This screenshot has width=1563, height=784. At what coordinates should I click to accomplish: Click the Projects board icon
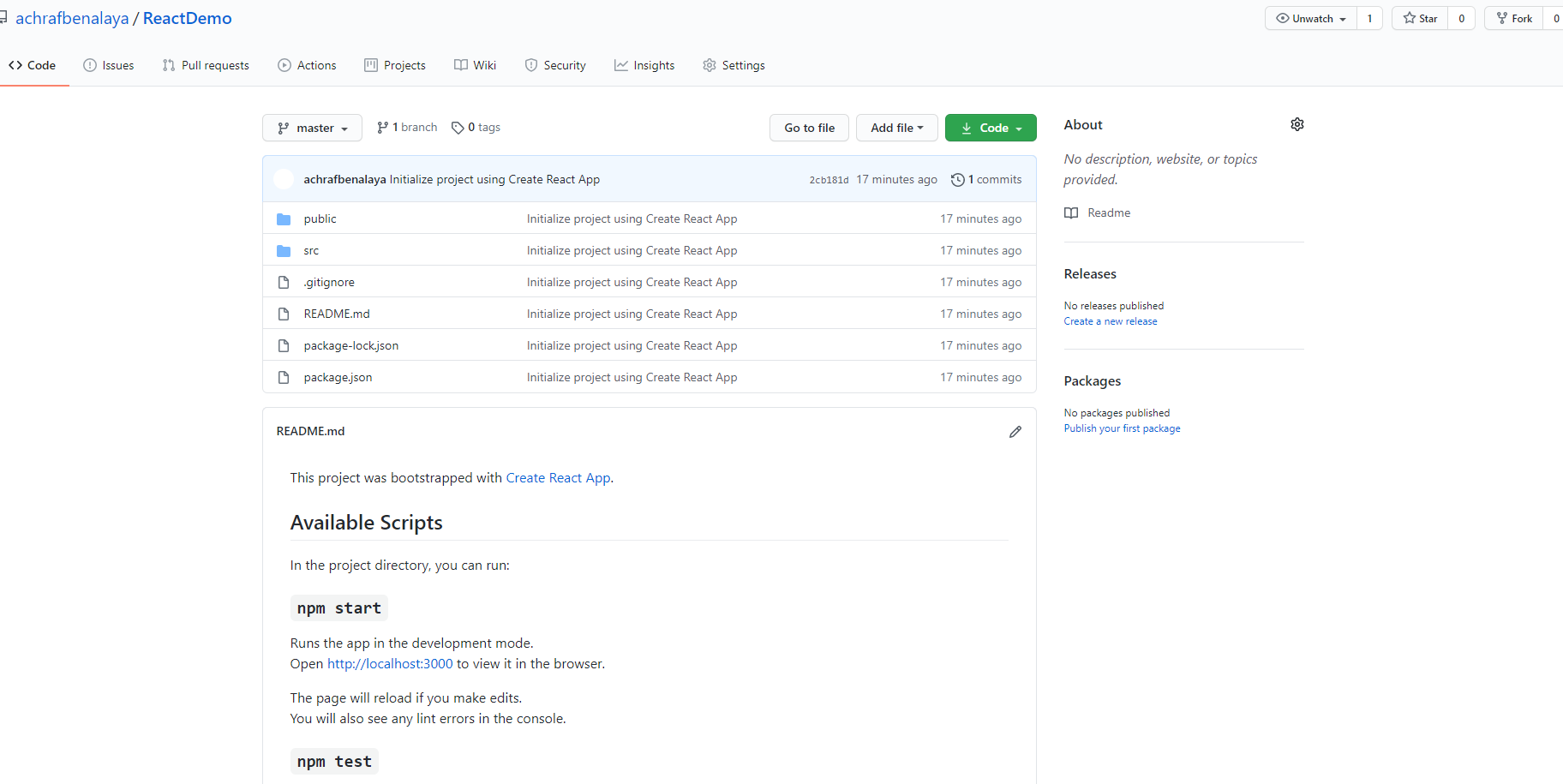pyautogui.click(x=371, y=64)
